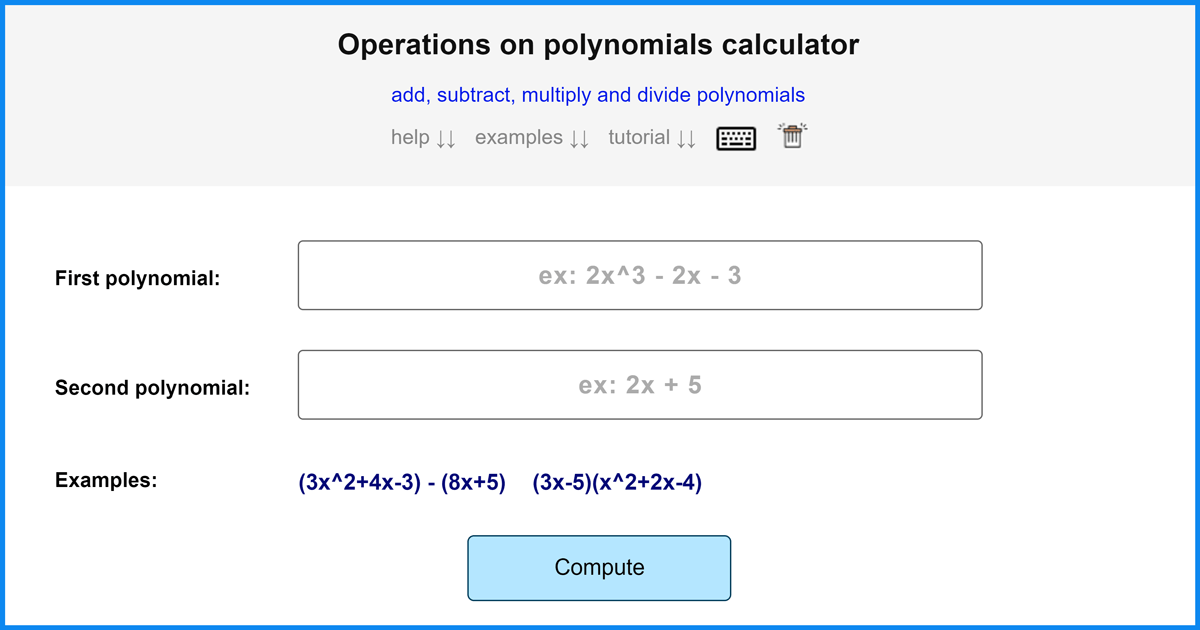Load example (3x^2+4x-3) - (8x+5)
Screen dimensions: 1200x630
tap(402, 483)
